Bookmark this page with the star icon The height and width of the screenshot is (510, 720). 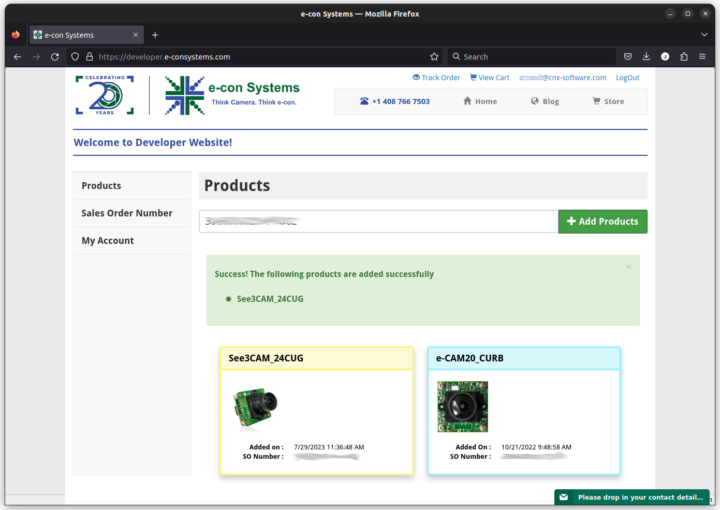click(x=434, y=57)
